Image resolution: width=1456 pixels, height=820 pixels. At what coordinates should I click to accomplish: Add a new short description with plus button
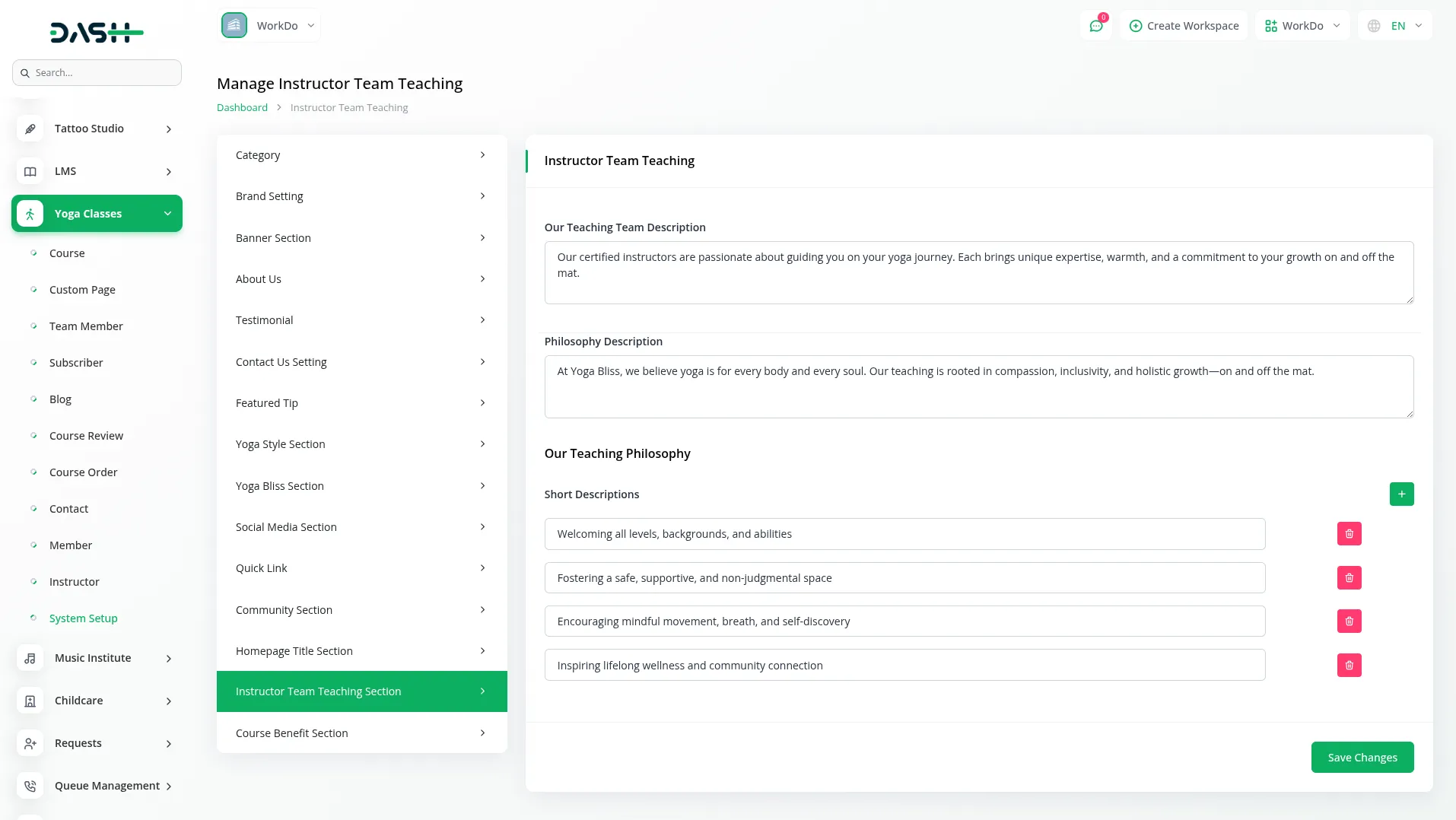click(x=1401, y=494)
